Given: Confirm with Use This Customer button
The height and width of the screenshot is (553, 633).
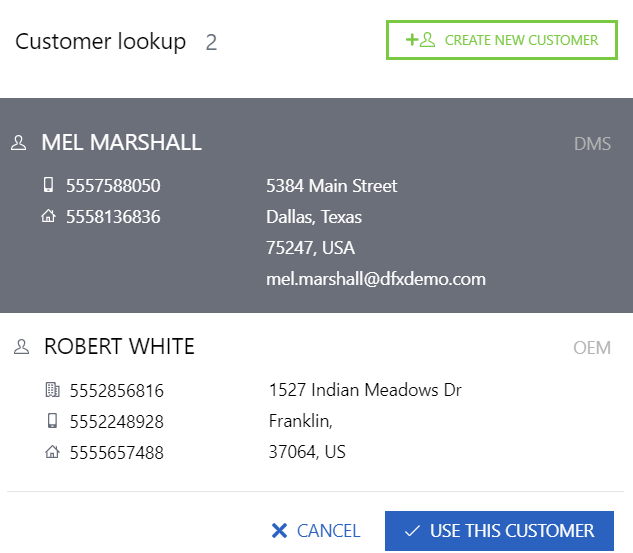Looking at the screenshot, I should (x=499, y=531).
